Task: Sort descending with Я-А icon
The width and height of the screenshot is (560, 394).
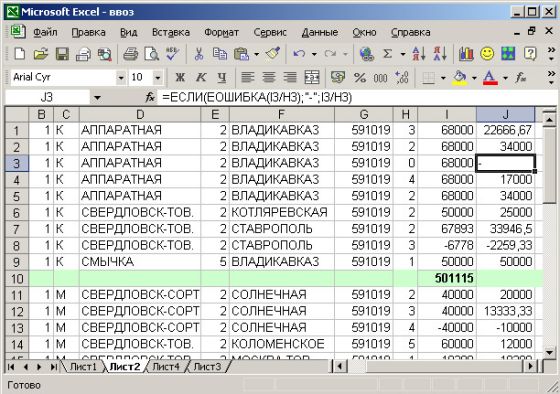Action: [440, 54]
